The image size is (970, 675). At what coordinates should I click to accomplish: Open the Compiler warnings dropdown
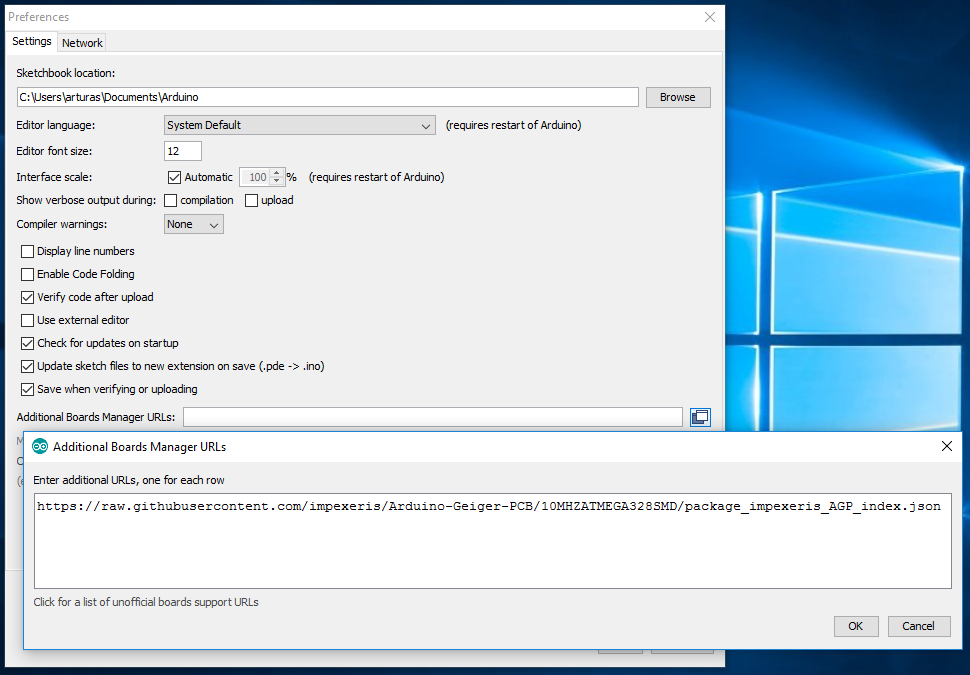point(194,224)
